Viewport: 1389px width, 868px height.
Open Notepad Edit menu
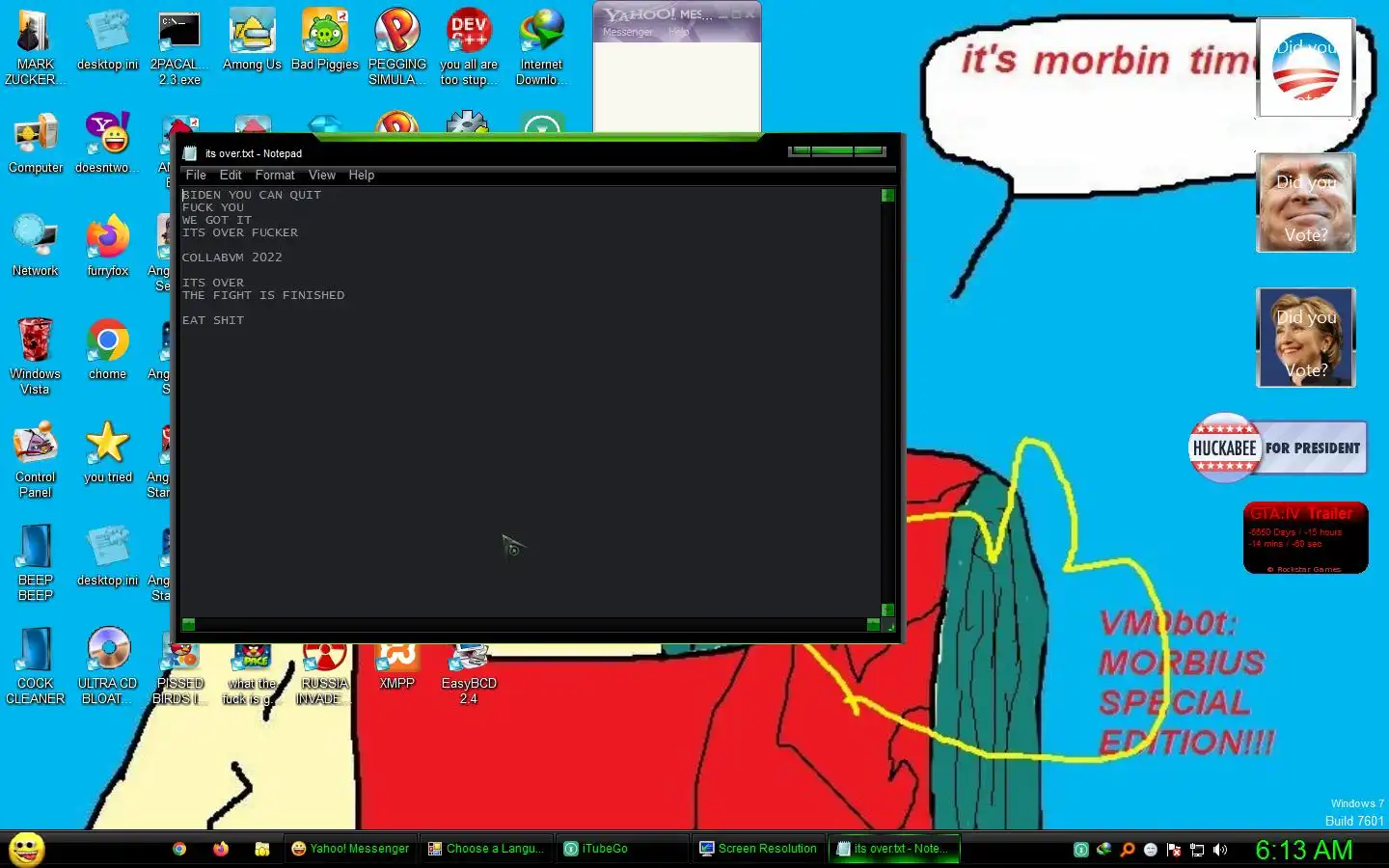coord(231,175)
